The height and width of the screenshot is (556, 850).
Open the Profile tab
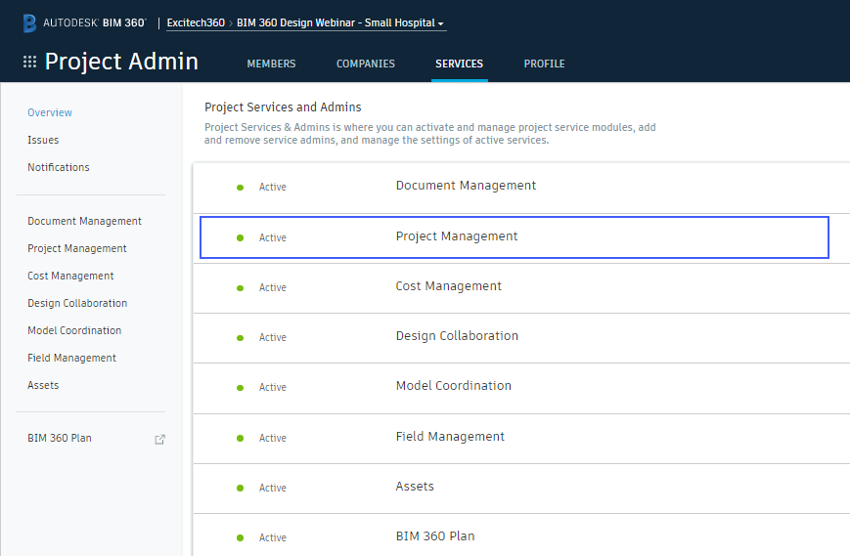point(544,64)
